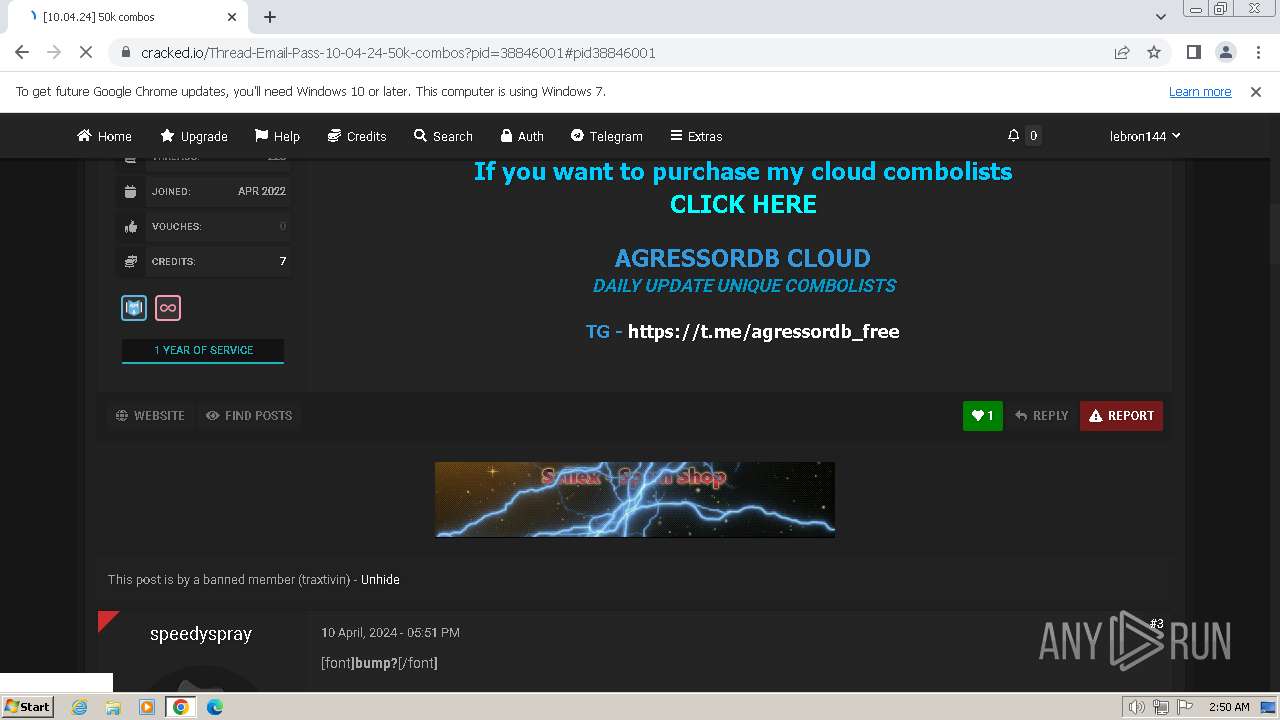Screen dimensions: 1280x720
Task: Open Telegram menu item
Action: click(x=606, y=136)
